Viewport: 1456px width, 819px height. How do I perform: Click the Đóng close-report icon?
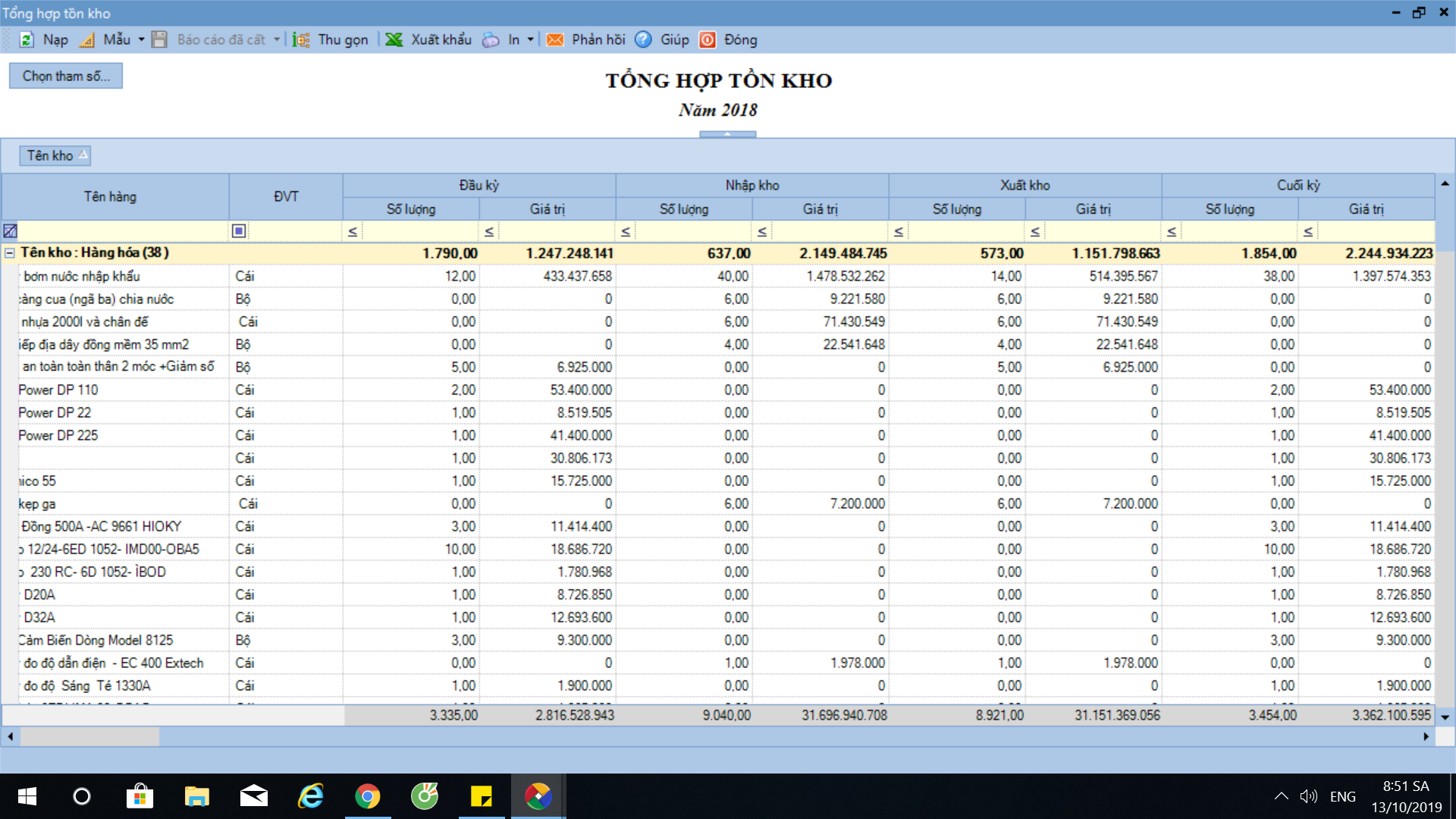click(x=708, y=40)
